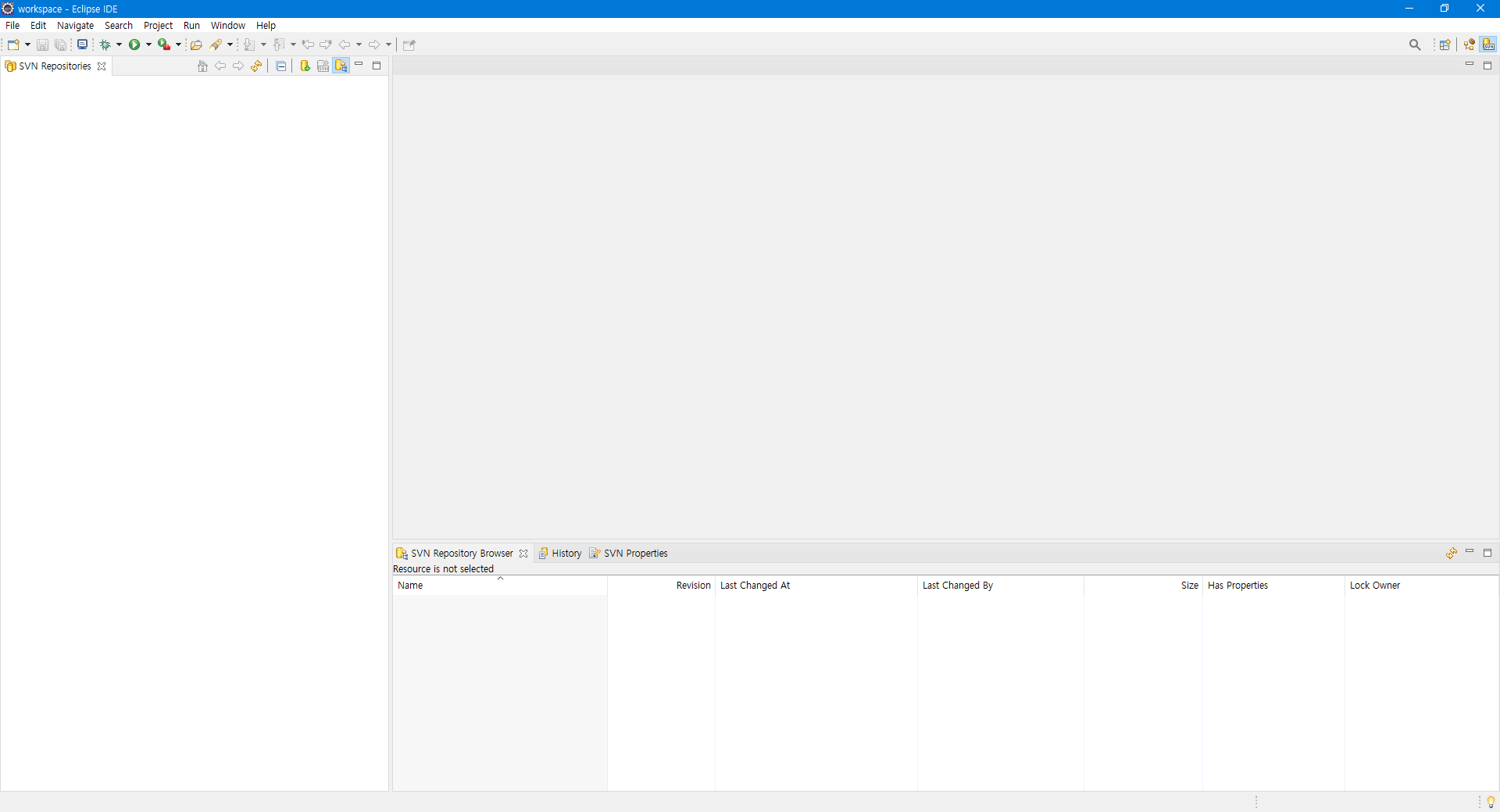
Task: Open the Window menu
Action: (227, 26)
